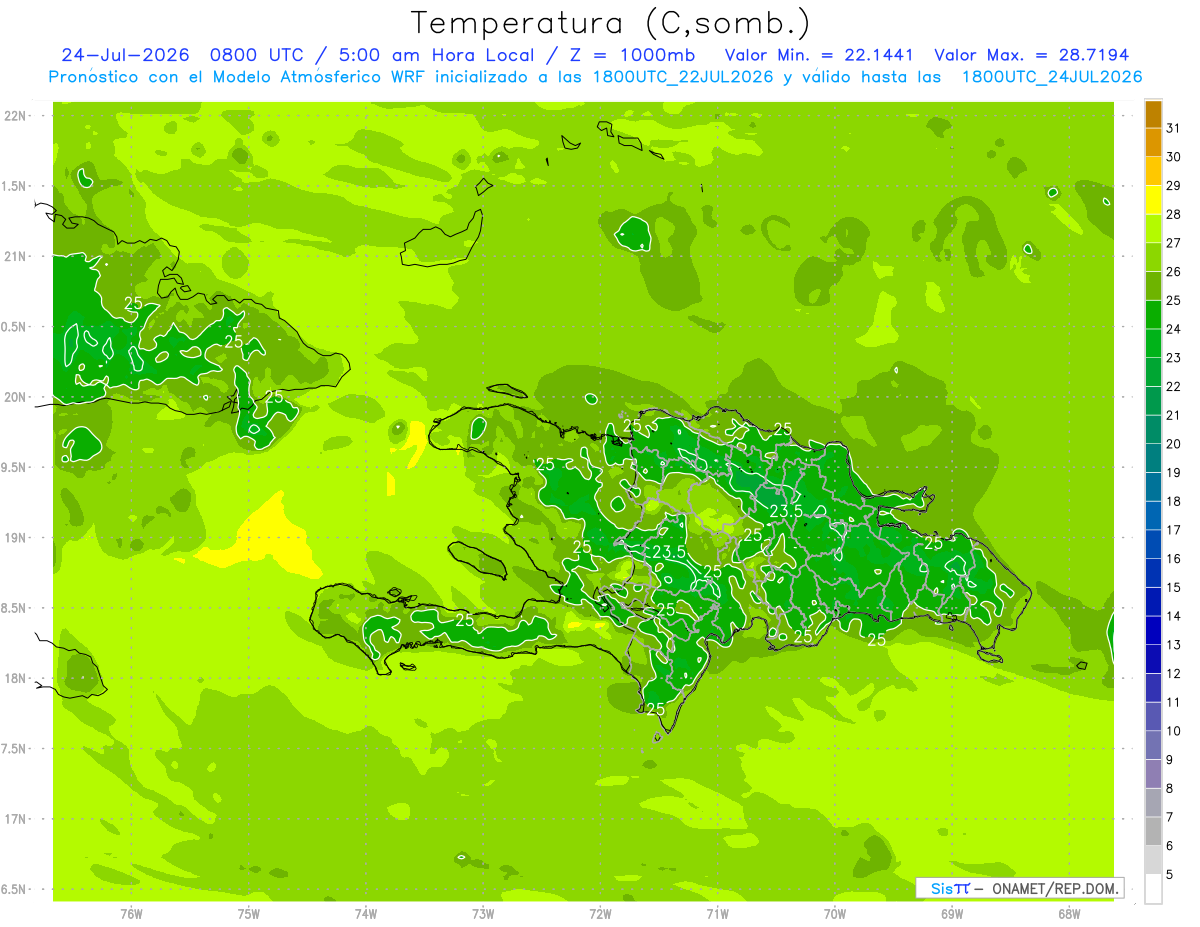Click the latitude label "17N"
1200x927 pixels.
coord(16,820)
